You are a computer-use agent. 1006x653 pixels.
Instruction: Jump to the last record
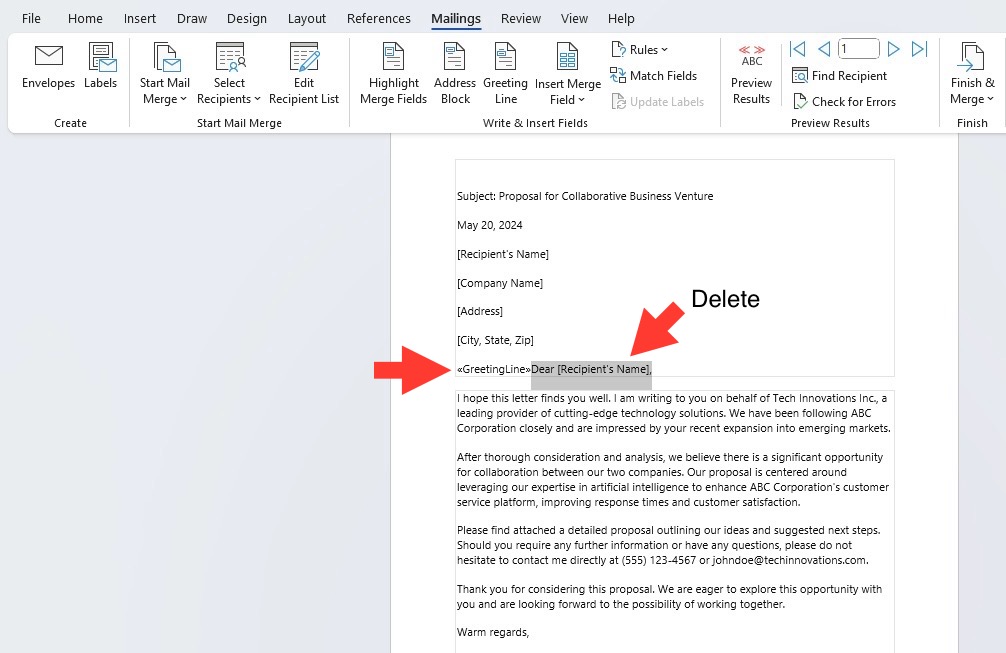[919, 49]
